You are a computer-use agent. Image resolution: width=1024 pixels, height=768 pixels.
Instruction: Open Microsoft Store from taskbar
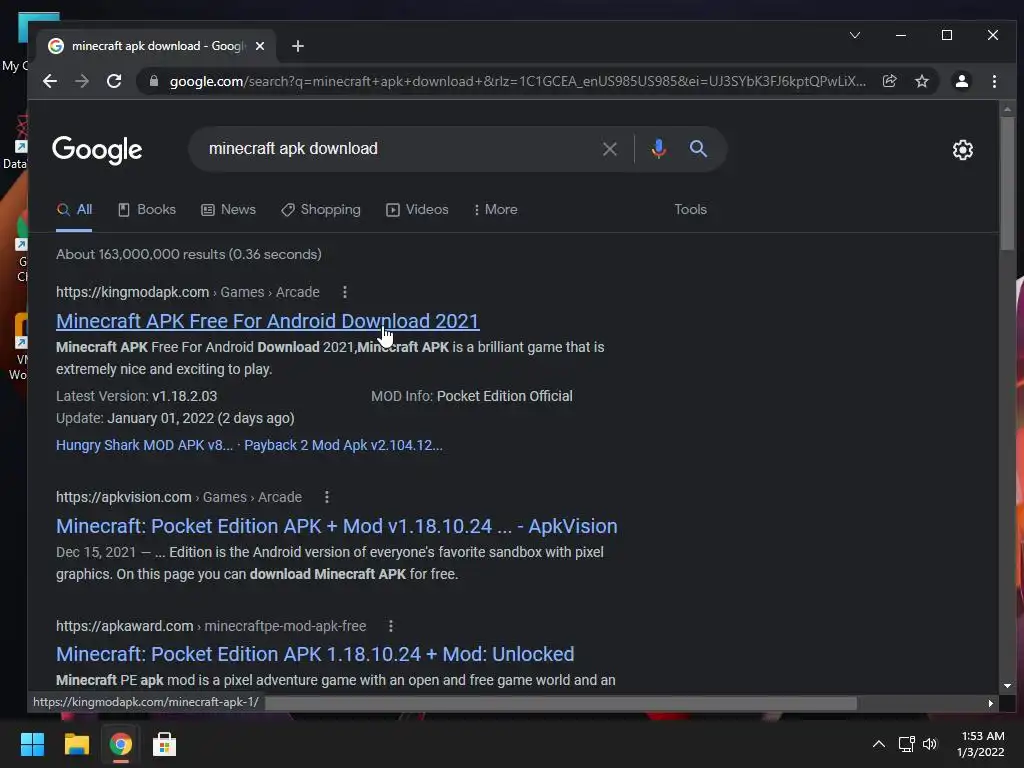[x=165, y=744]
